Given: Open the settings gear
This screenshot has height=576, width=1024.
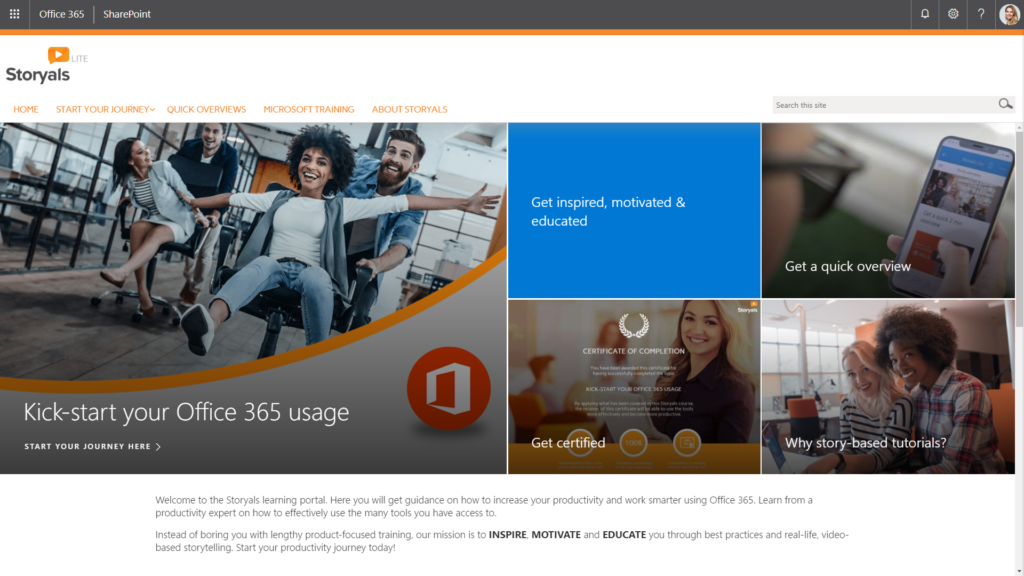Looking at the screenshot, I should tap(953, 14).
